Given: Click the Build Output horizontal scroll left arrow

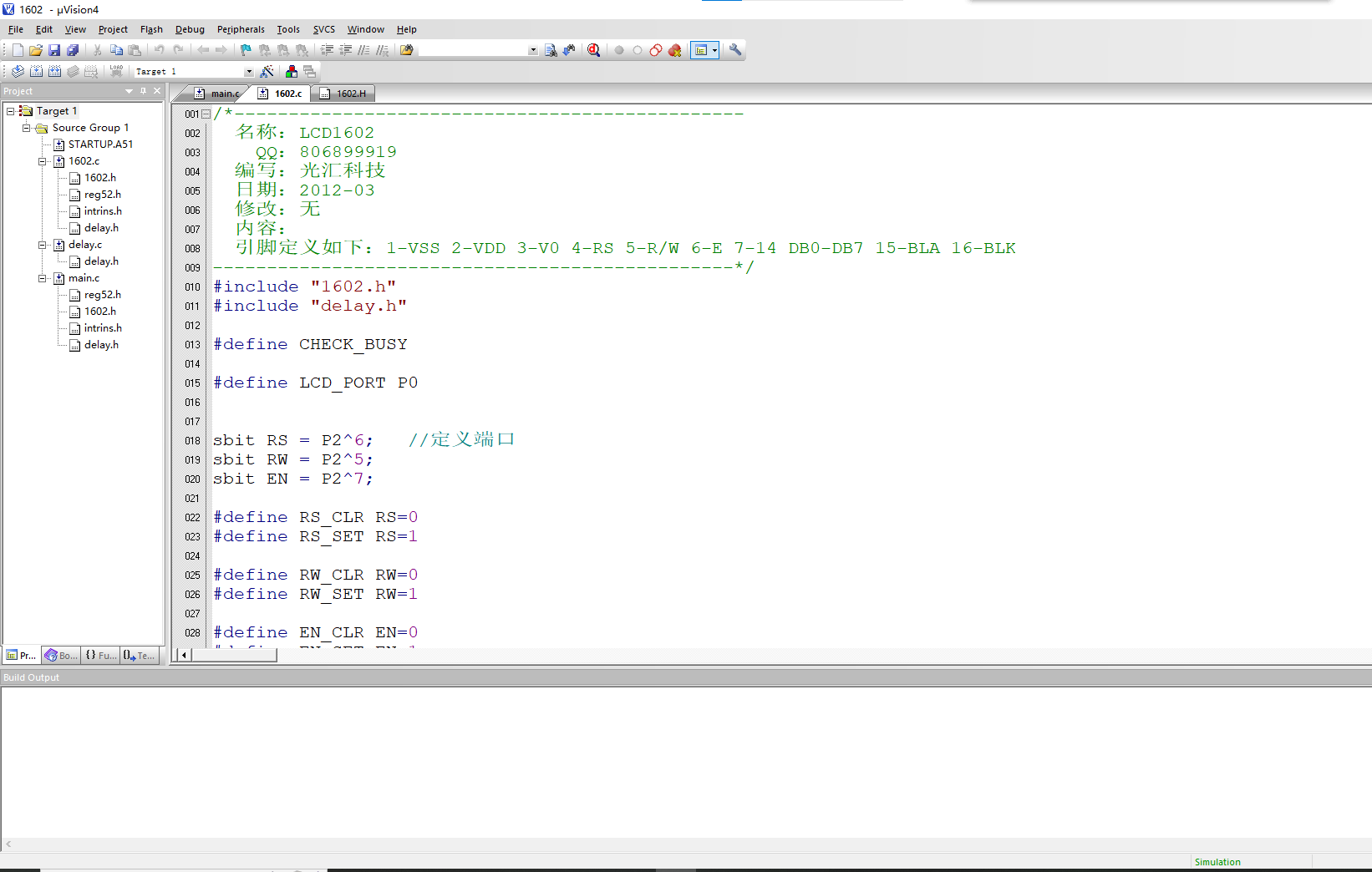Looking at the screenshot, I should [8, 844].
